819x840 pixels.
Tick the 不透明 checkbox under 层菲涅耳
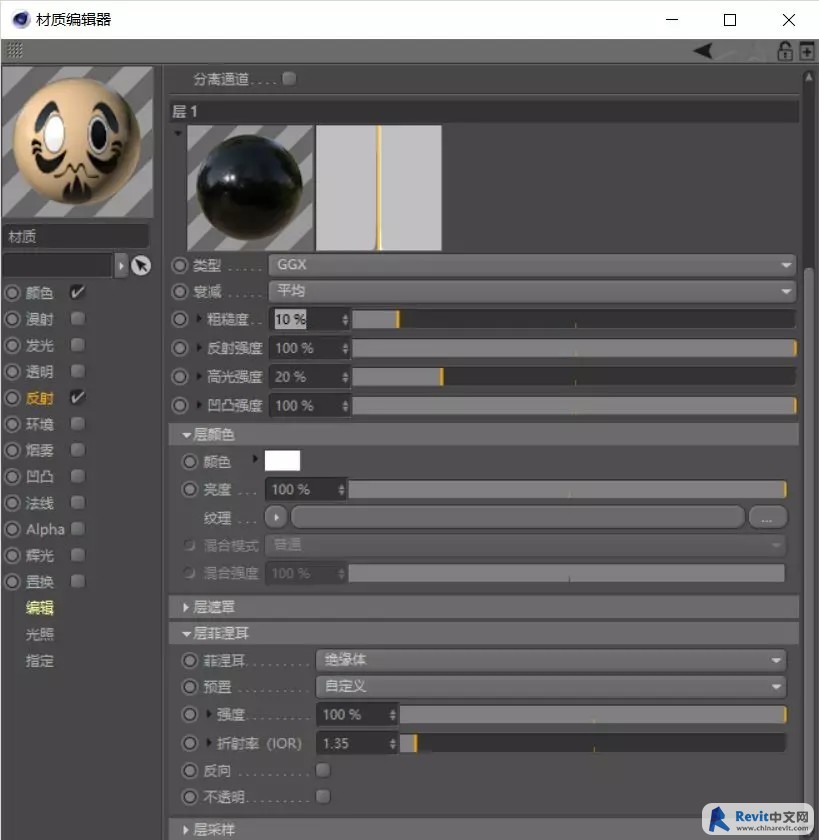[x=323, y=797]
